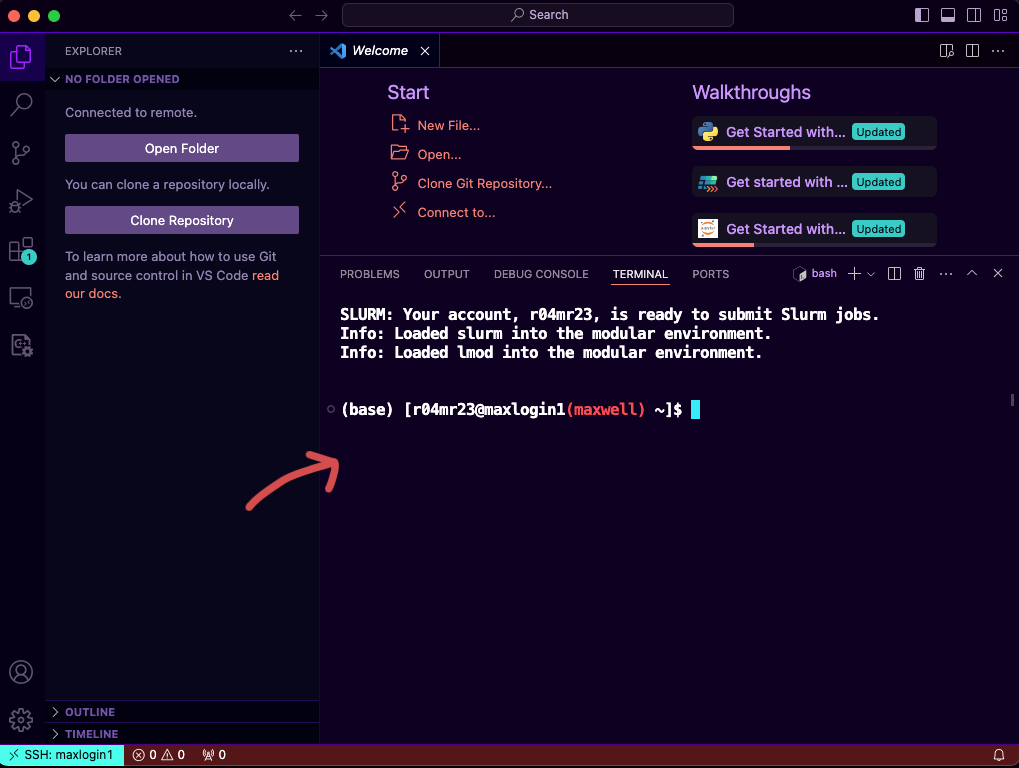Image resolution: width=1019 pixels, height=768 pixels.
Task: Open the Search view in activity bar
Action: [21, 104]
